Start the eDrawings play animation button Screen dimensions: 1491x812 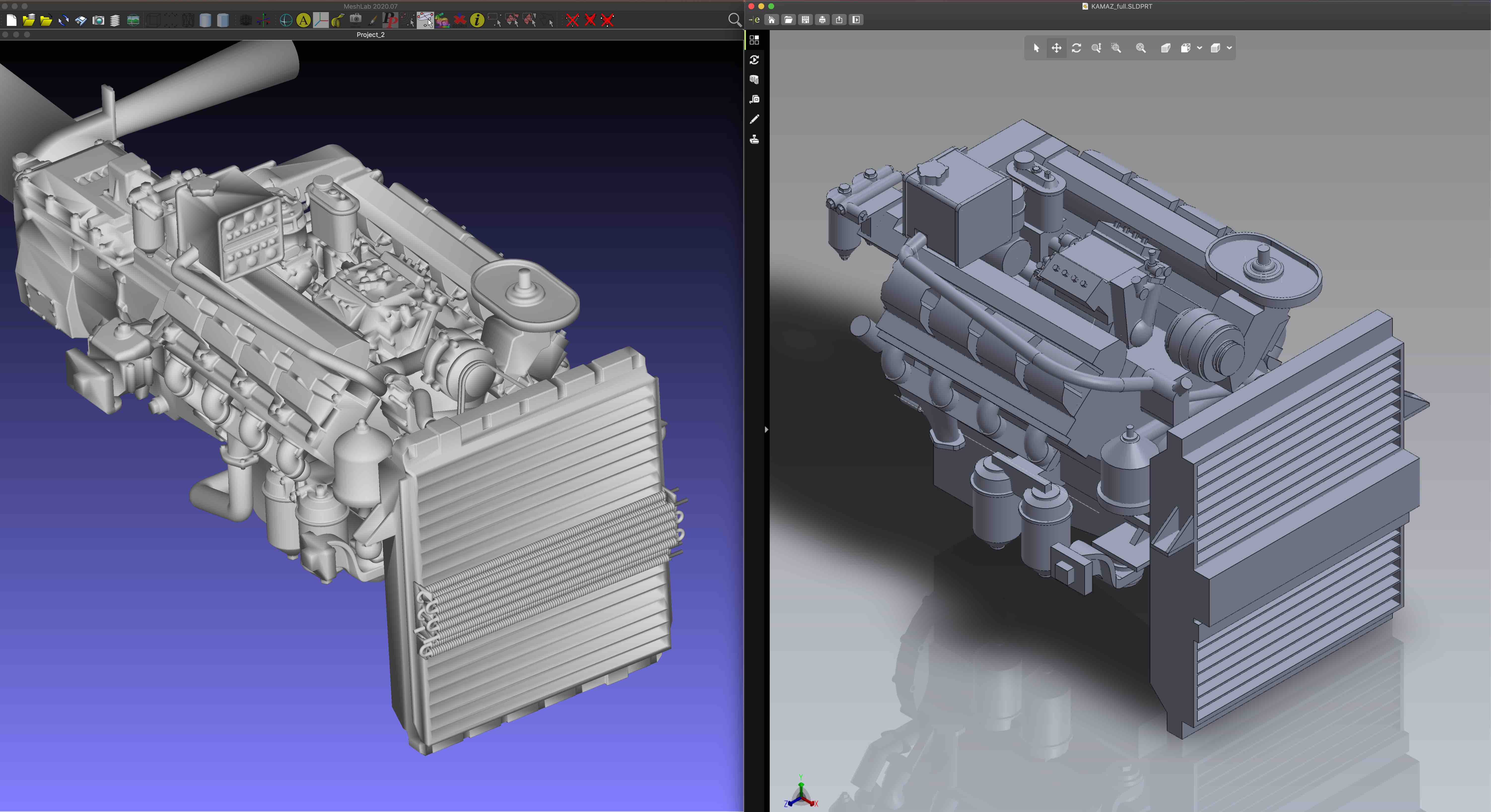[x=857, y=20]
